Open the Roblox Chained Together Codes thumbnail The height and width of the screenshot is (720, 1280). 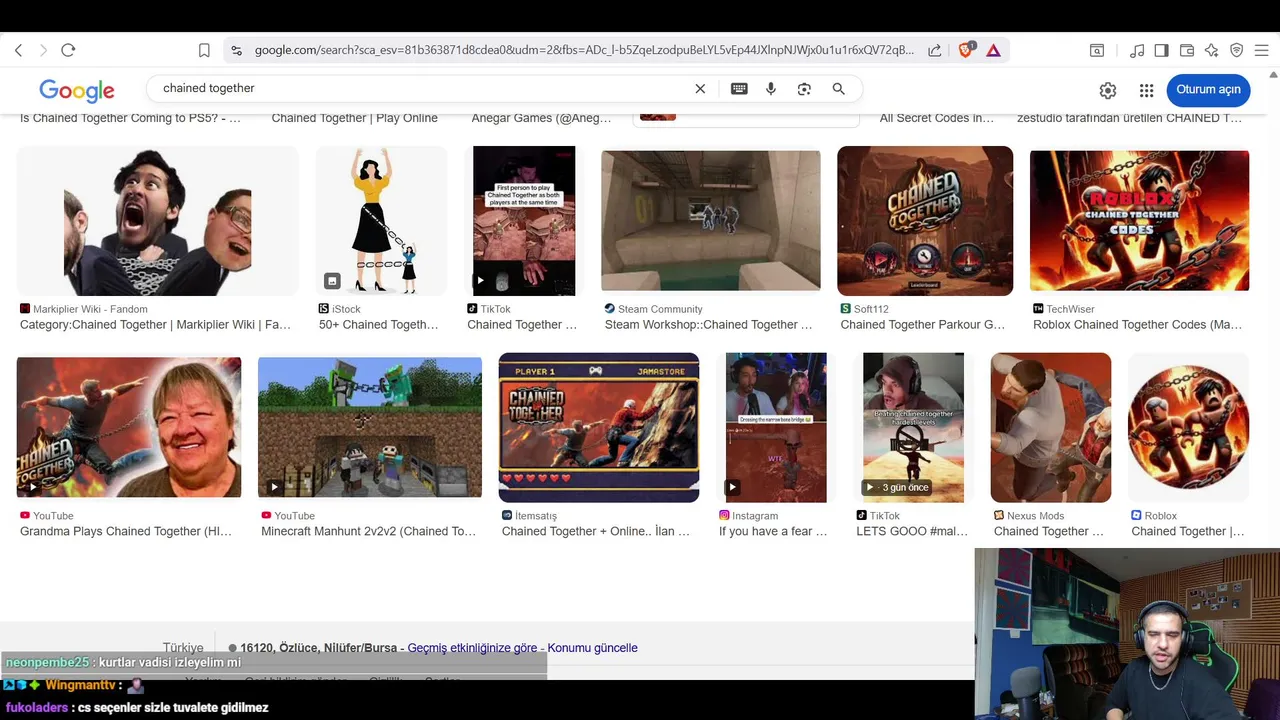[x=1140, y=221]
